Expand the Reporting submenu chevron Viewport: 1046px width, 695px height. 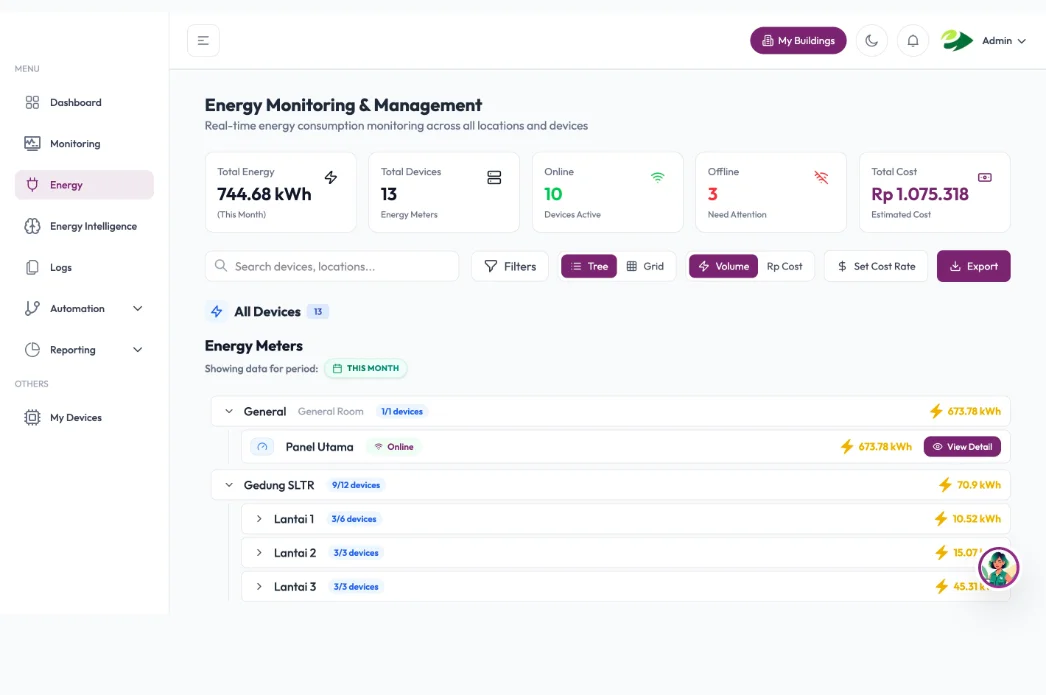coord(137,350)
